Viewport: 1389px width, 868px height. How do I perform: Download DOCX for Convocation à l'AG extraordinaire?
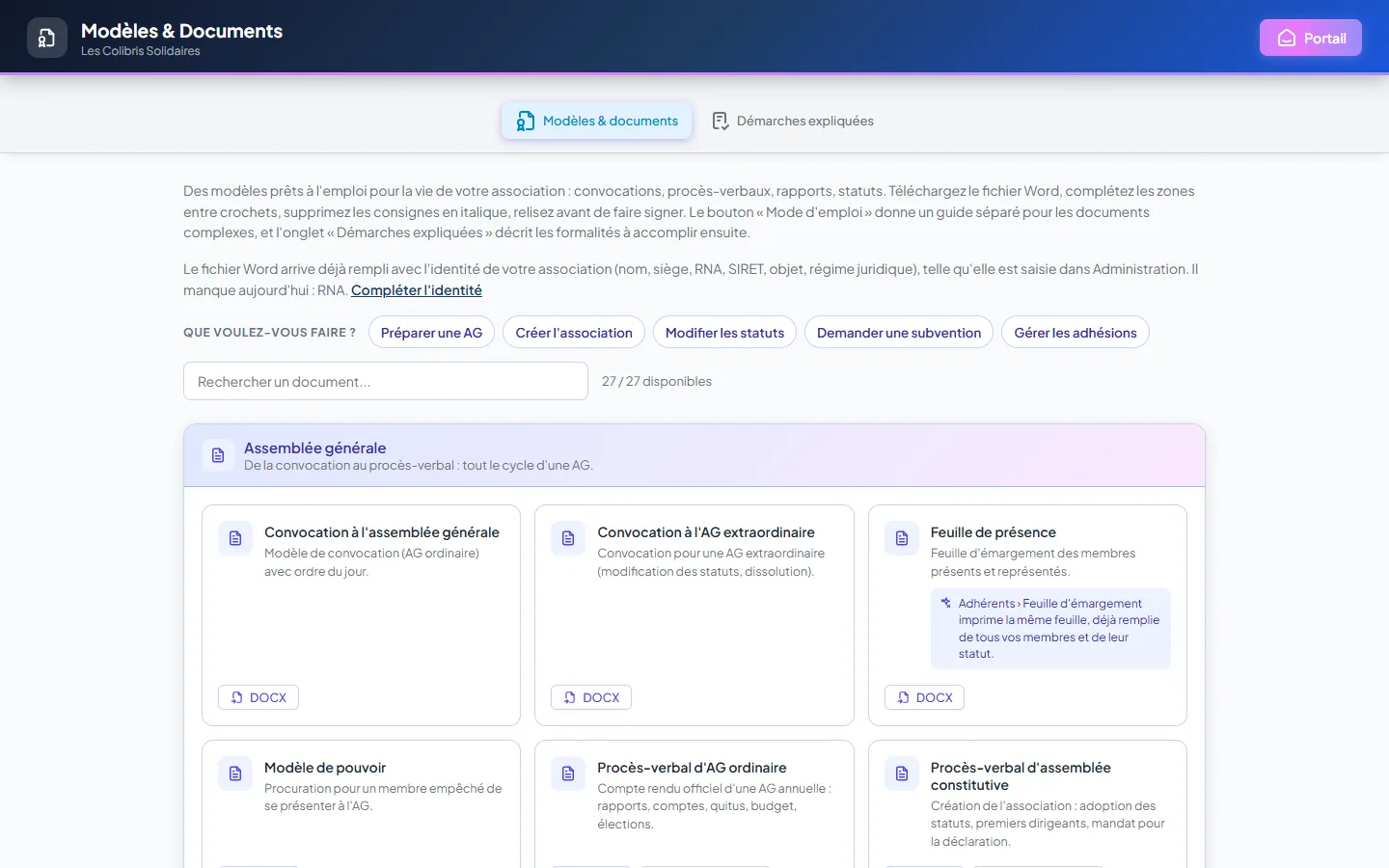click(x=591, y=697)
